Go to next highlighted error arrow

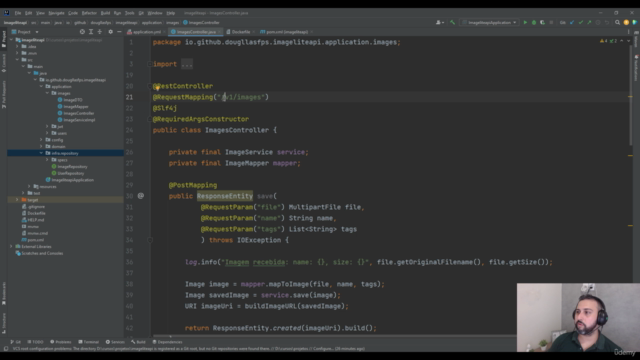[x=629, y=41]
